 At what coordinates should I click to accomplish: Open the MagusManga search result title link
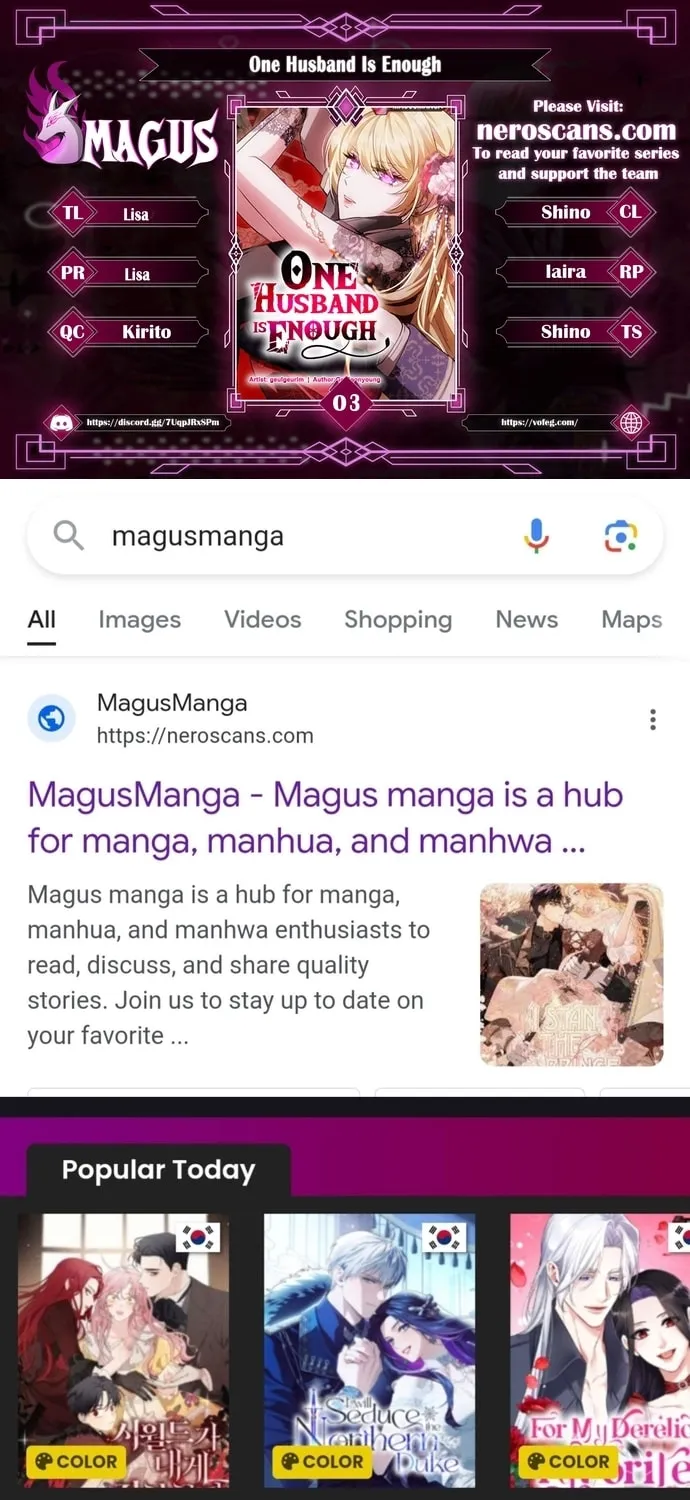[326, 818]
